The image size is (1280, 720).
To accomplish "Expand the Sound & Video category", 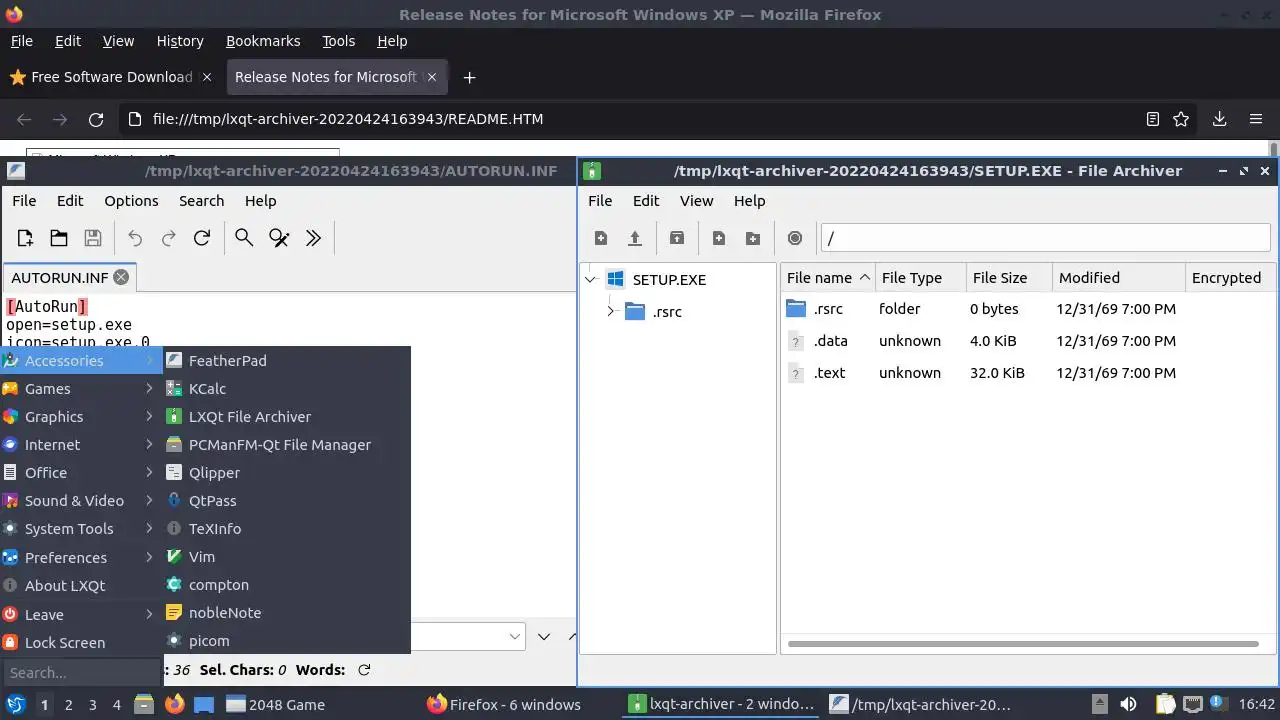I will 81,501.
